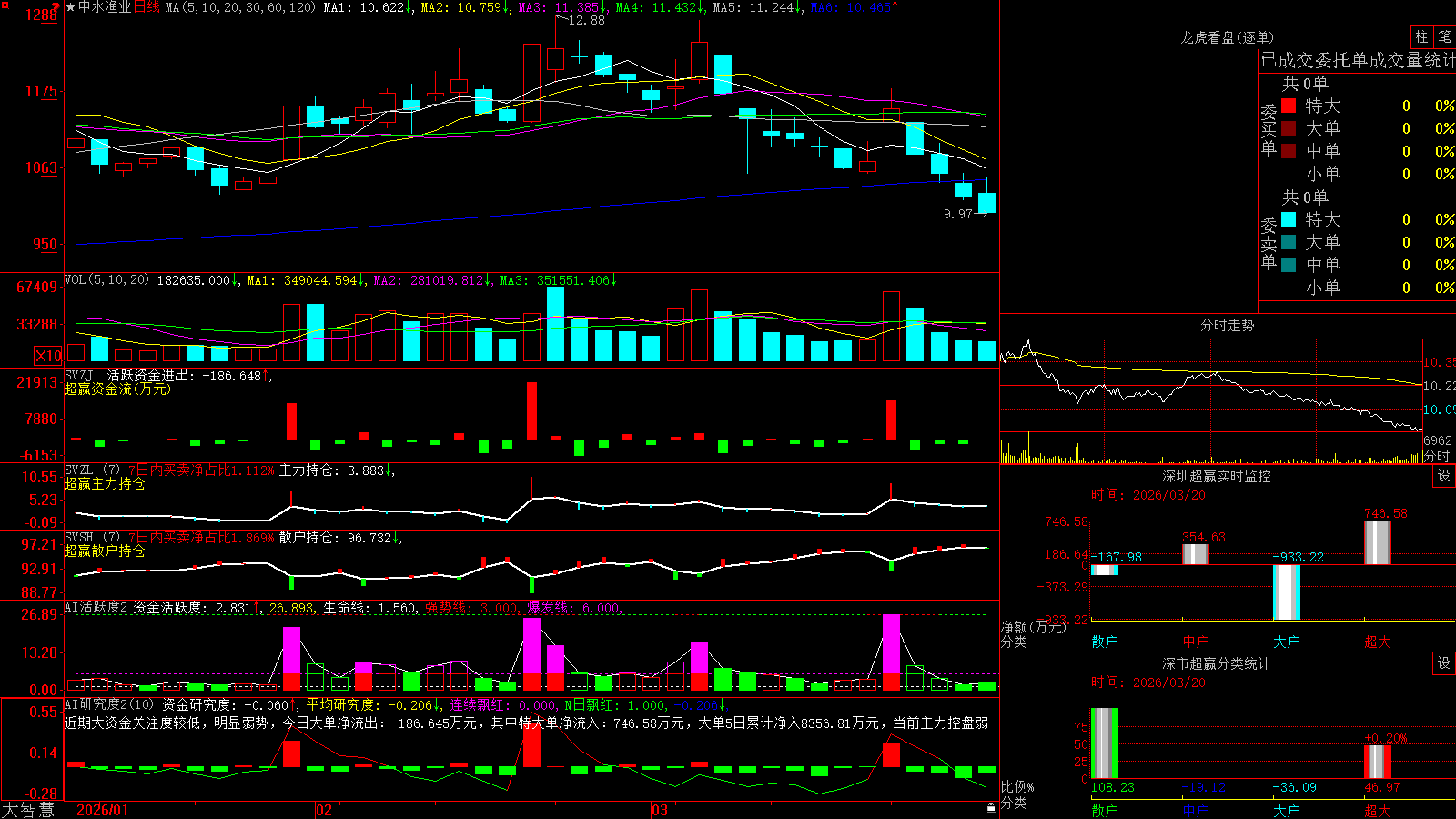The height and width of the screenshot is (819, 1456).
Task: Click the 深市超赢分类统计 panel title
Action: tap(1217, 663)
